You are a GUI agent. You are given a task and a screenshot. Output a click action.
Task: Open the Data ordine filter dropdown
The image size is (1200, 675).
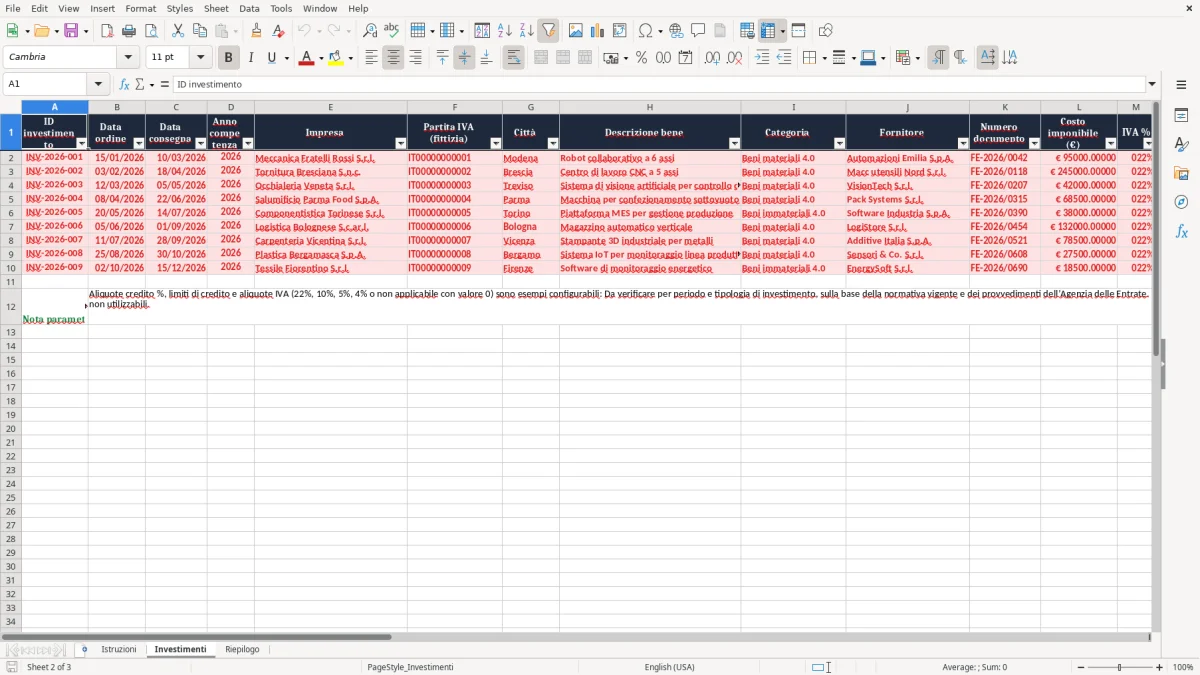click(x=139, y=144)
